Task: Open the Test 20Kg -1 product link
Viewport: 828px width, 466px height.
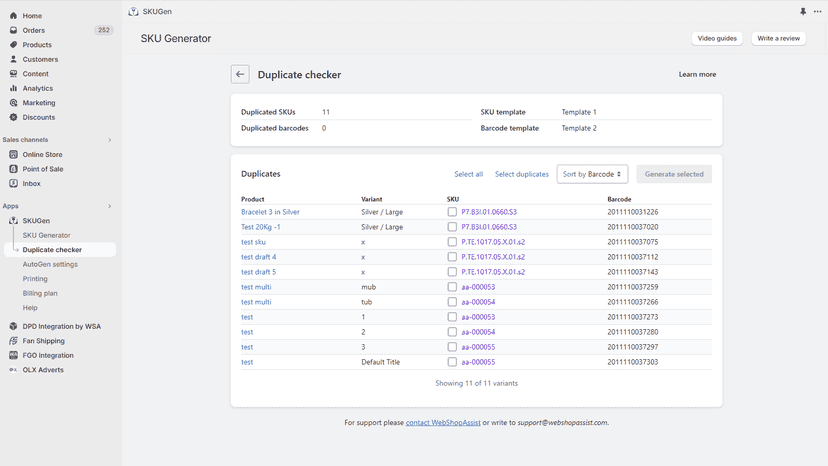Action: (x=261, y=227)
